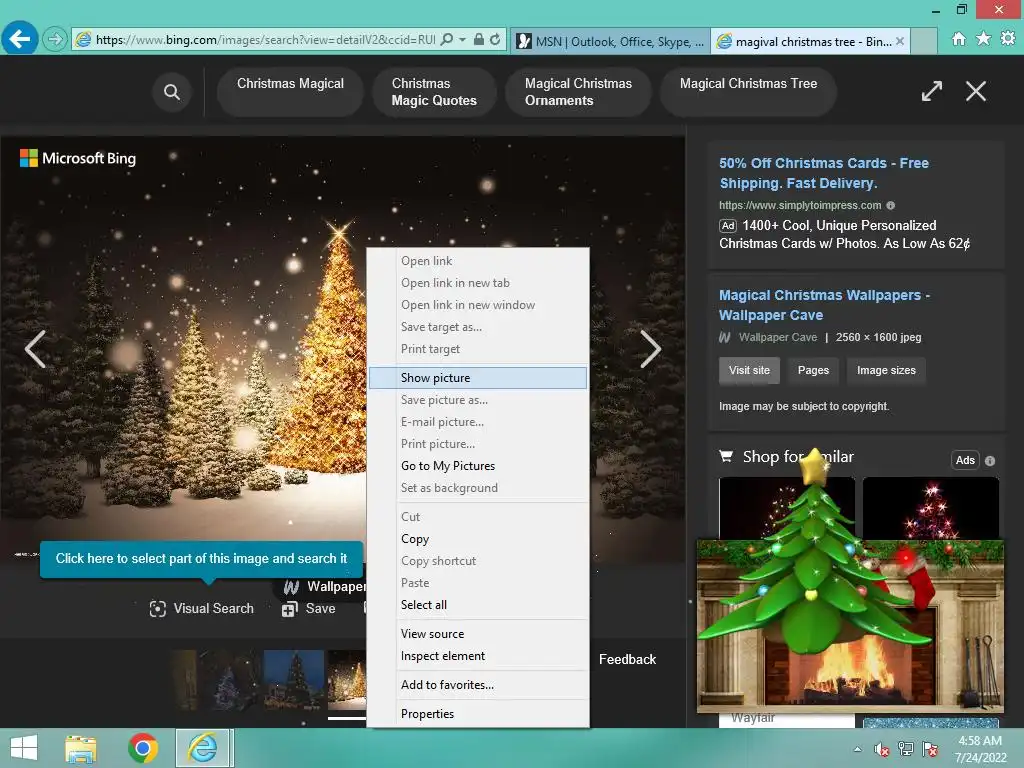Open Magical Christmas Wallpapers link
Screen dimensions: 1024x768
(x=824, y=305)
